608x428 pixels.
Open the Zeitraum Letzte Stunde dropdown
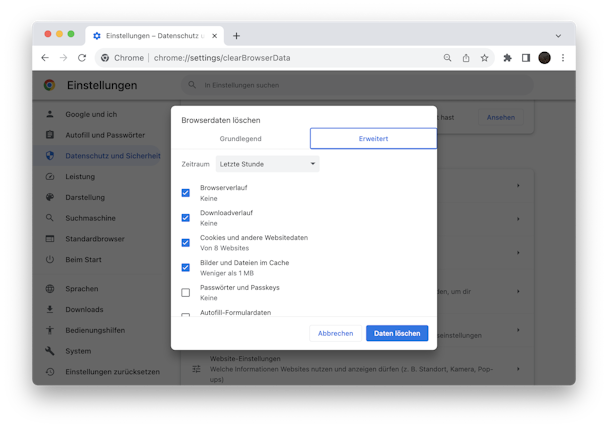pyautogui.click(x=268, y=164)
